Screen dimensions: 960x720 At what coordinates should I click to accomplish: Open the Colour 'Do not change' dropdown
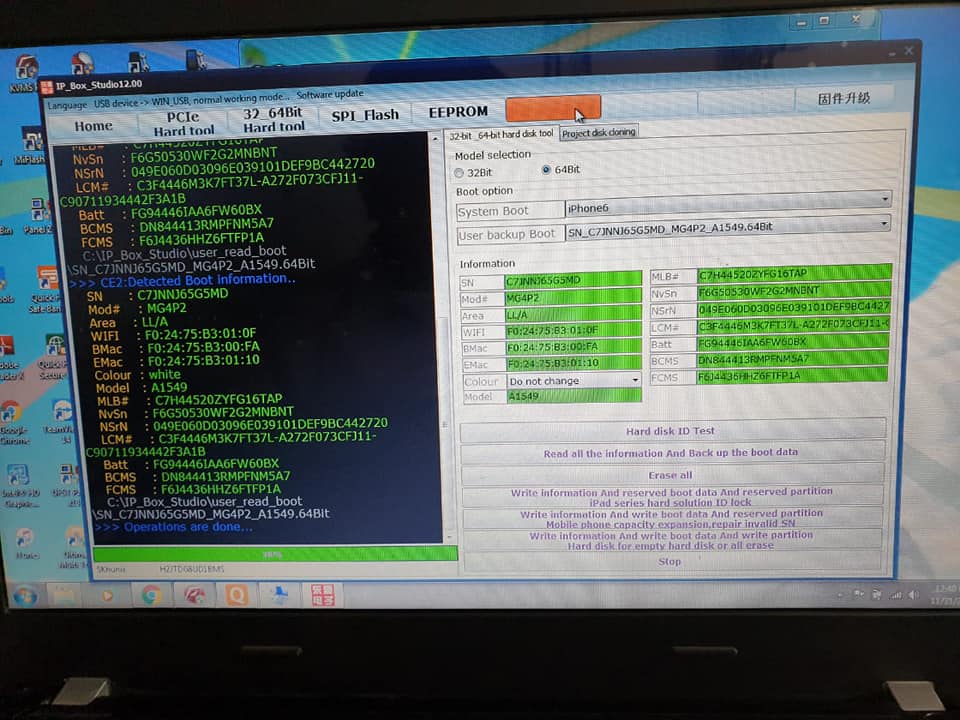574,381
